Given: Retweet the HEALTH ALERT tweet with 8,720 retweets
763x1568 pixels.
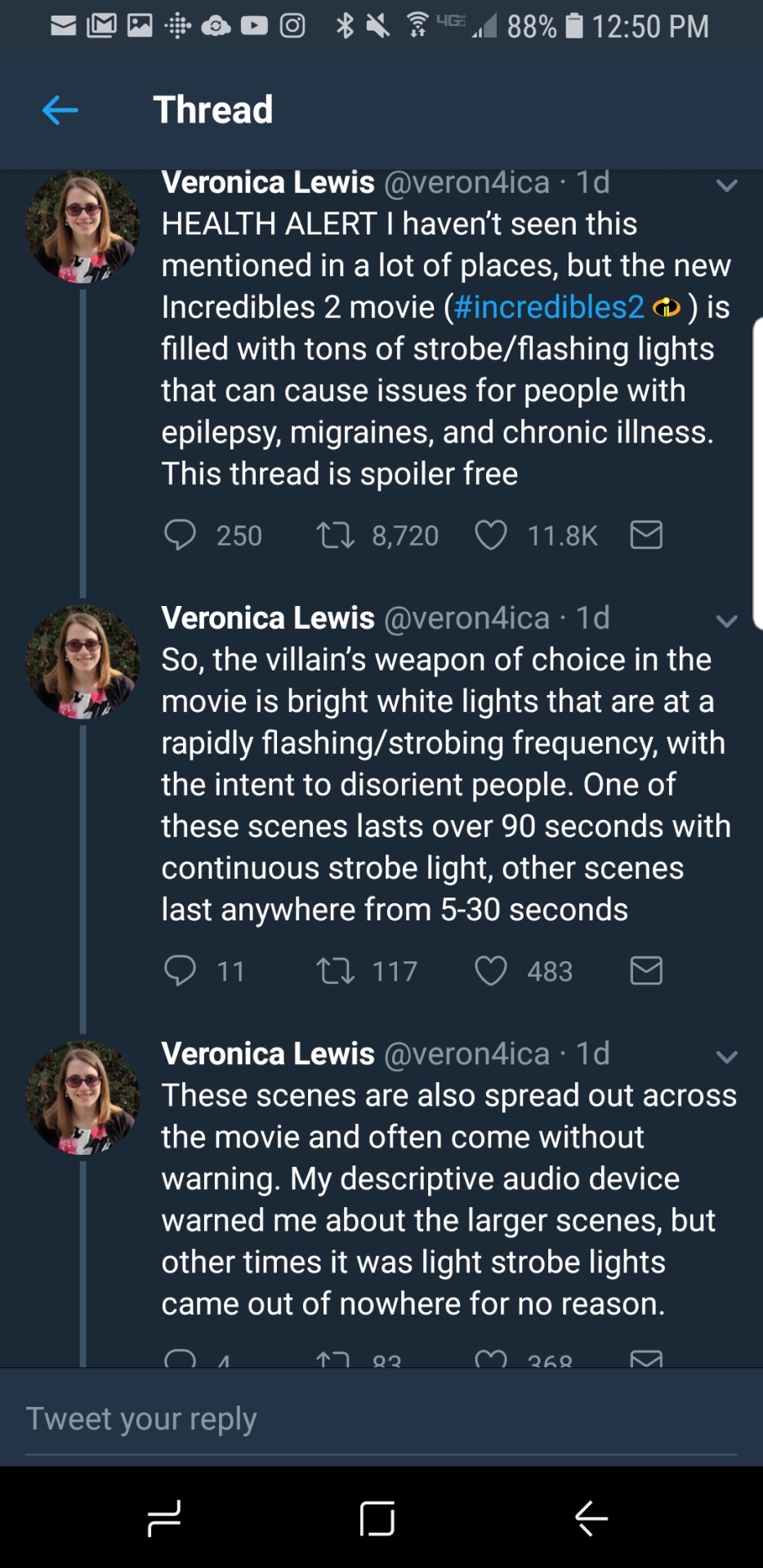Looking at the screenshot, I should (335, 536).
